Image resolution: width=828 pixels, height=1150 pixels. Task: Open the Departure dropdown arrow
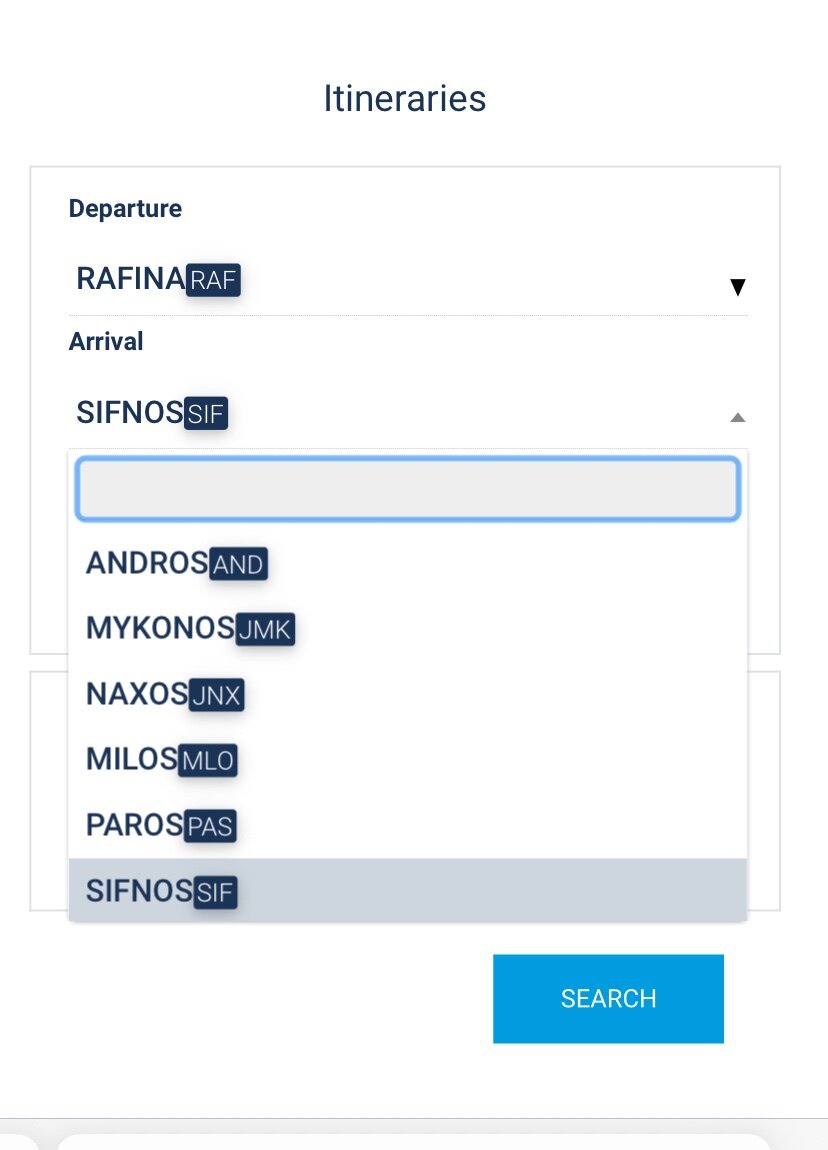pos(737,288)
